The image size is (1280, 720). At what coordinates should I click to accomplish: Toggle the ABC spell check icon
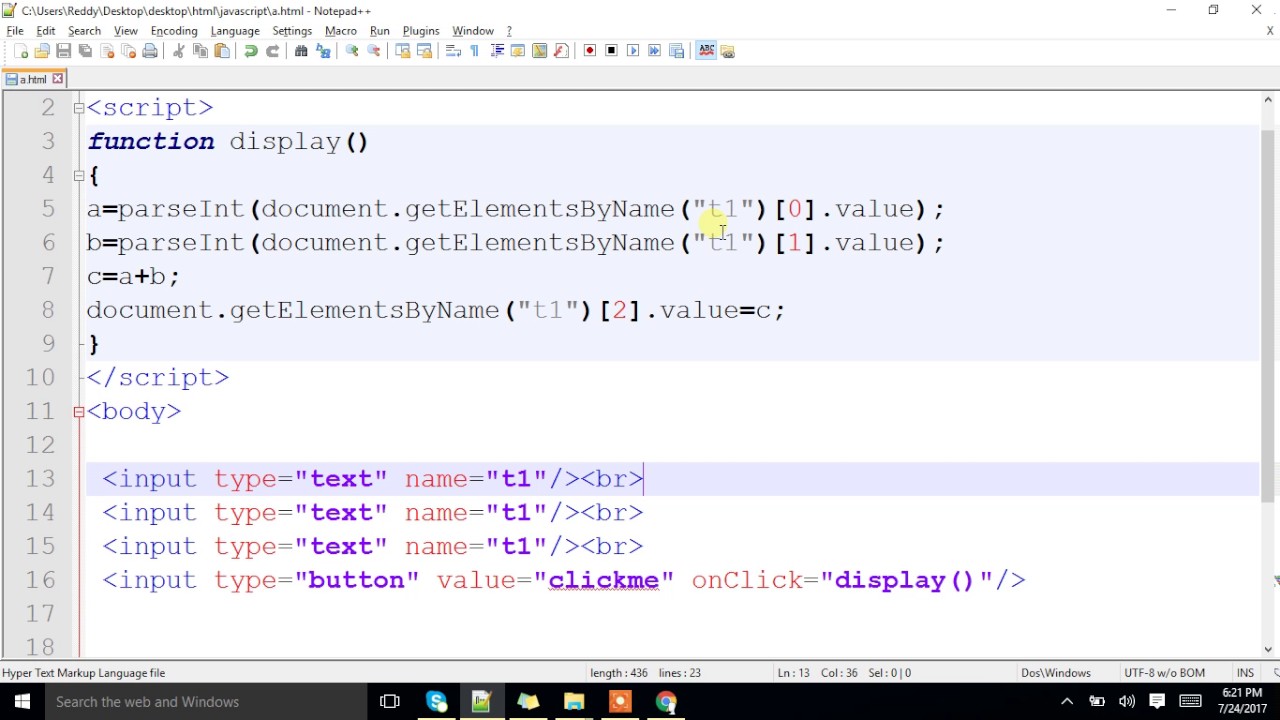pyautogui.click(x=706, y=51)
